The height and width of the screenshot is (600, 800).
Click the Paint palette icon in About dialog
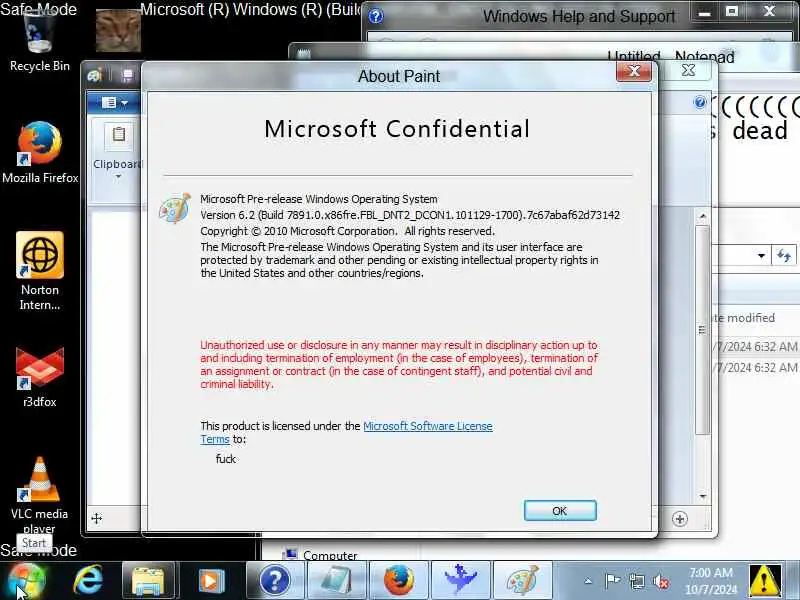[174, 208]
